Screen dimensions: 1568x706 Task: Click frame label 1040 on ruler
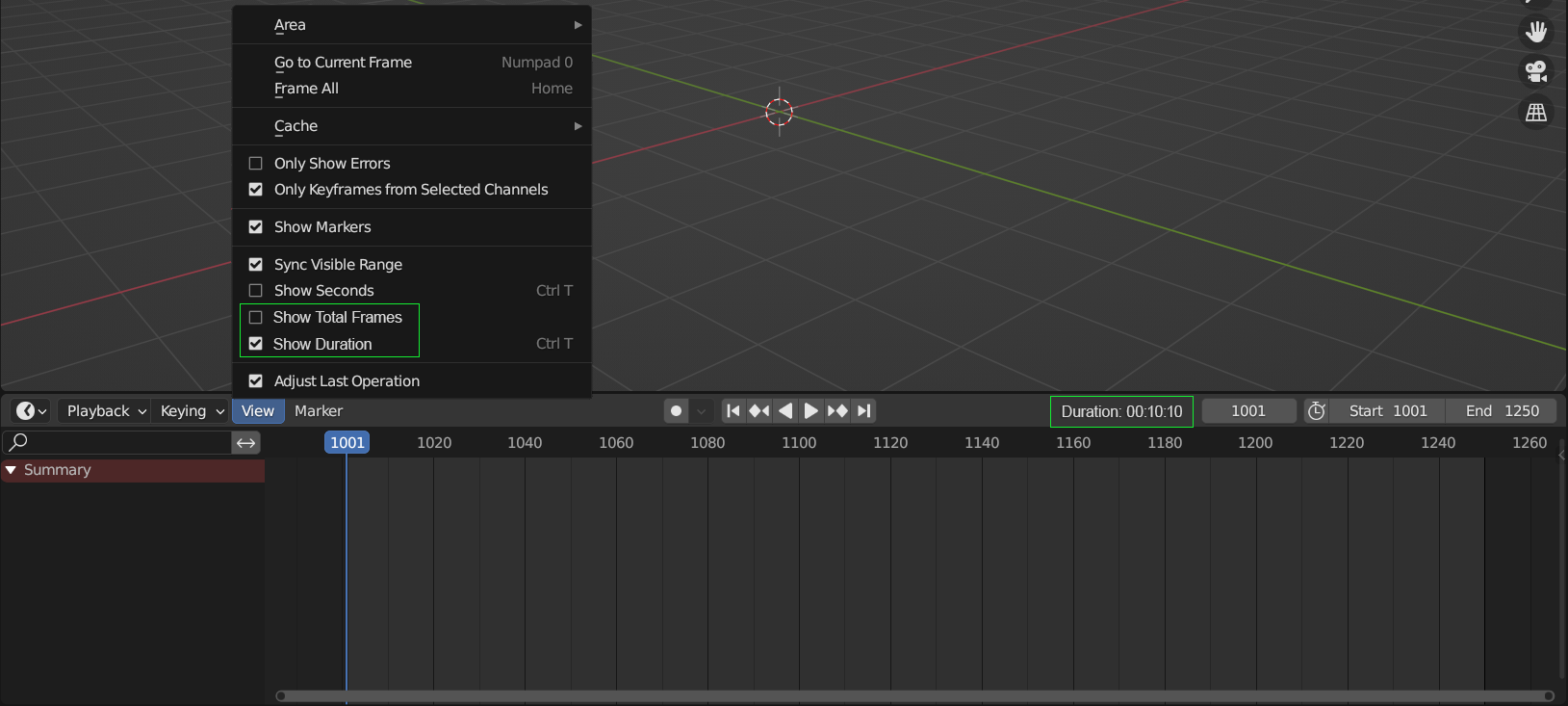coord(525,442)
